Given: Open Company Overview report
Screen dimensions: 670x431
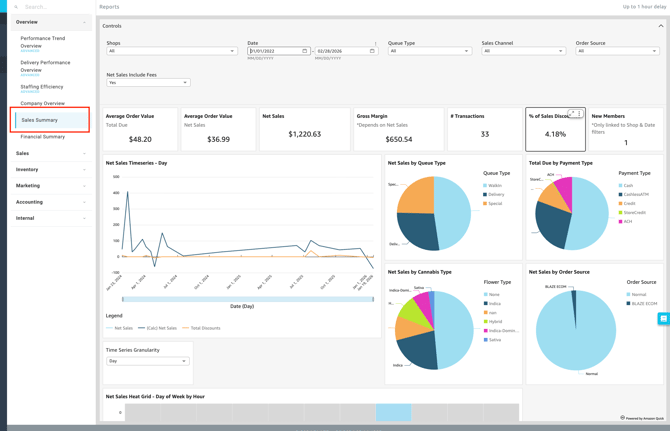Looking at the screenshot, I should pyautogui.click(x=43, y=103).
